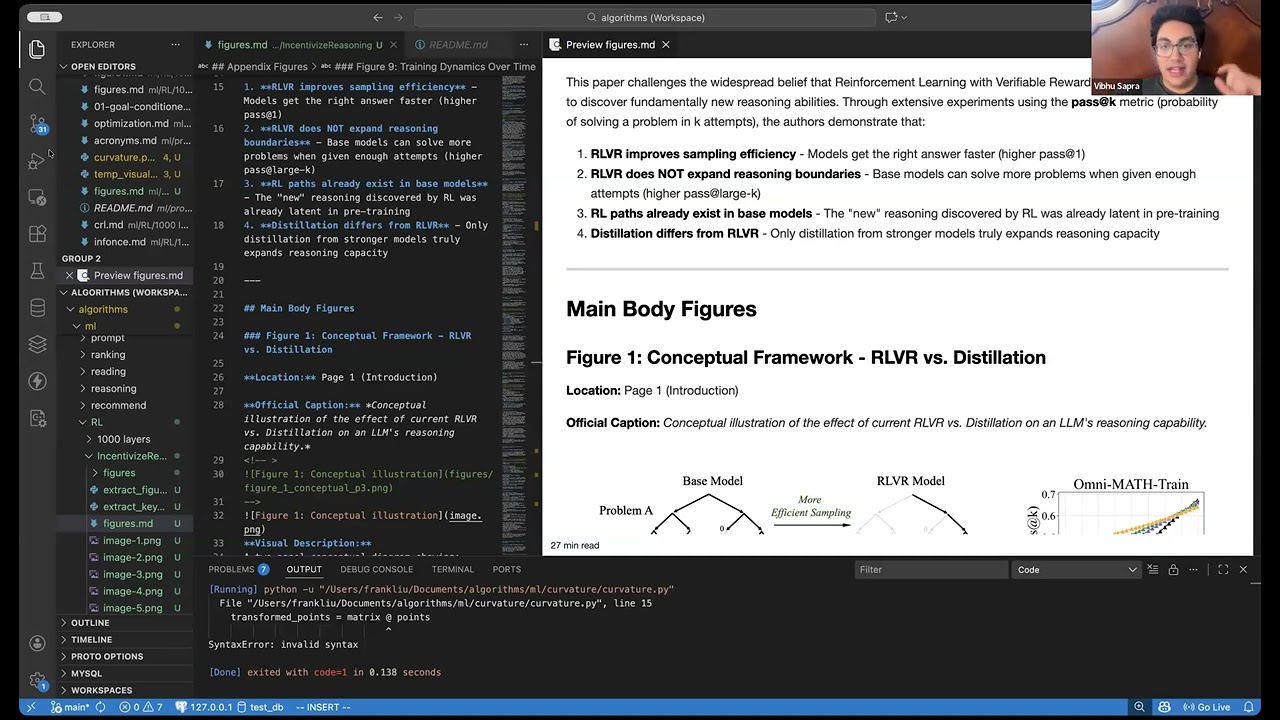Open errors and warnings status indicator
Viewport: 1280px width, 720px height.
(x=141, y=707)
